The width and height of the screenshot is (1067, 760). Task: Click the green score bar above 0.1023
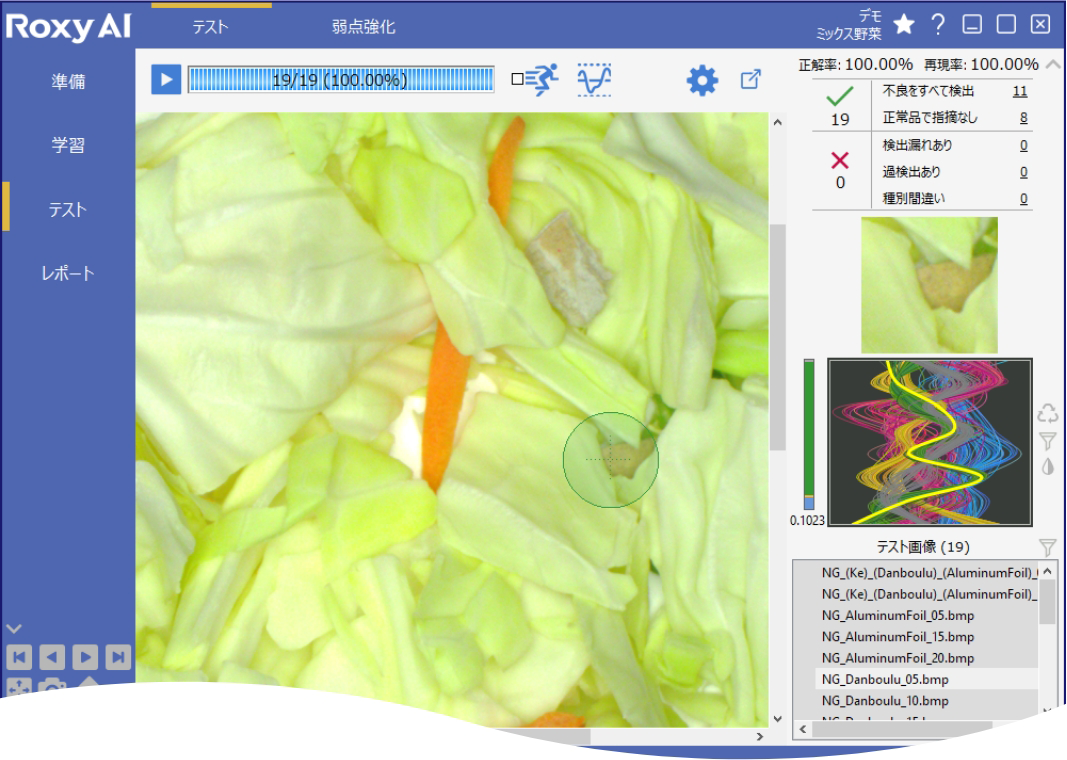click(809, 435)
